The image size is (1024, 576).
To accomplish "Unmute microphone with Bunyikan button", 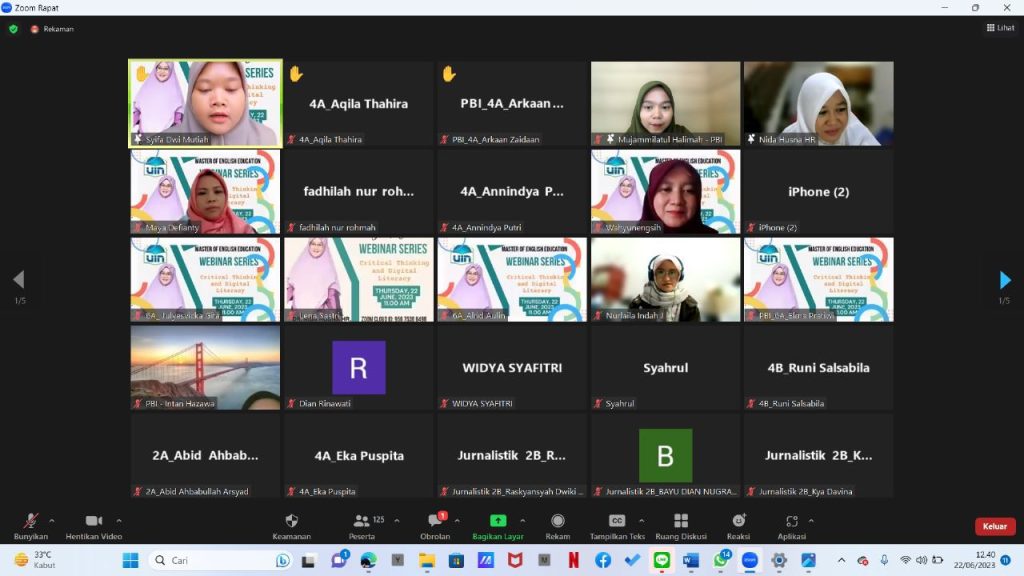I will 30,521.
